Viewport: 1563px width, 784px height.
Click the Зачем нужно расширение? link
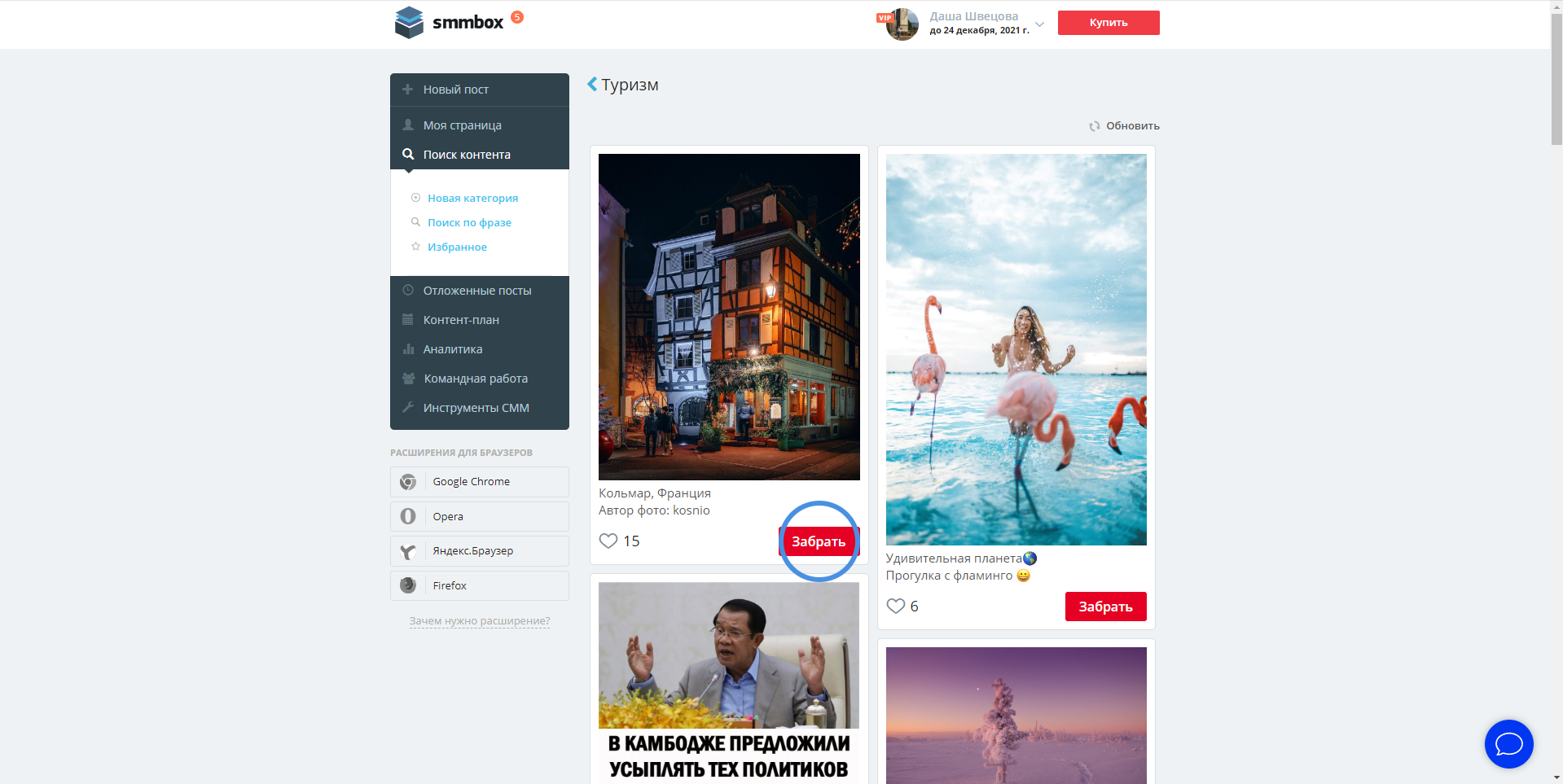(x=480, y=621)
